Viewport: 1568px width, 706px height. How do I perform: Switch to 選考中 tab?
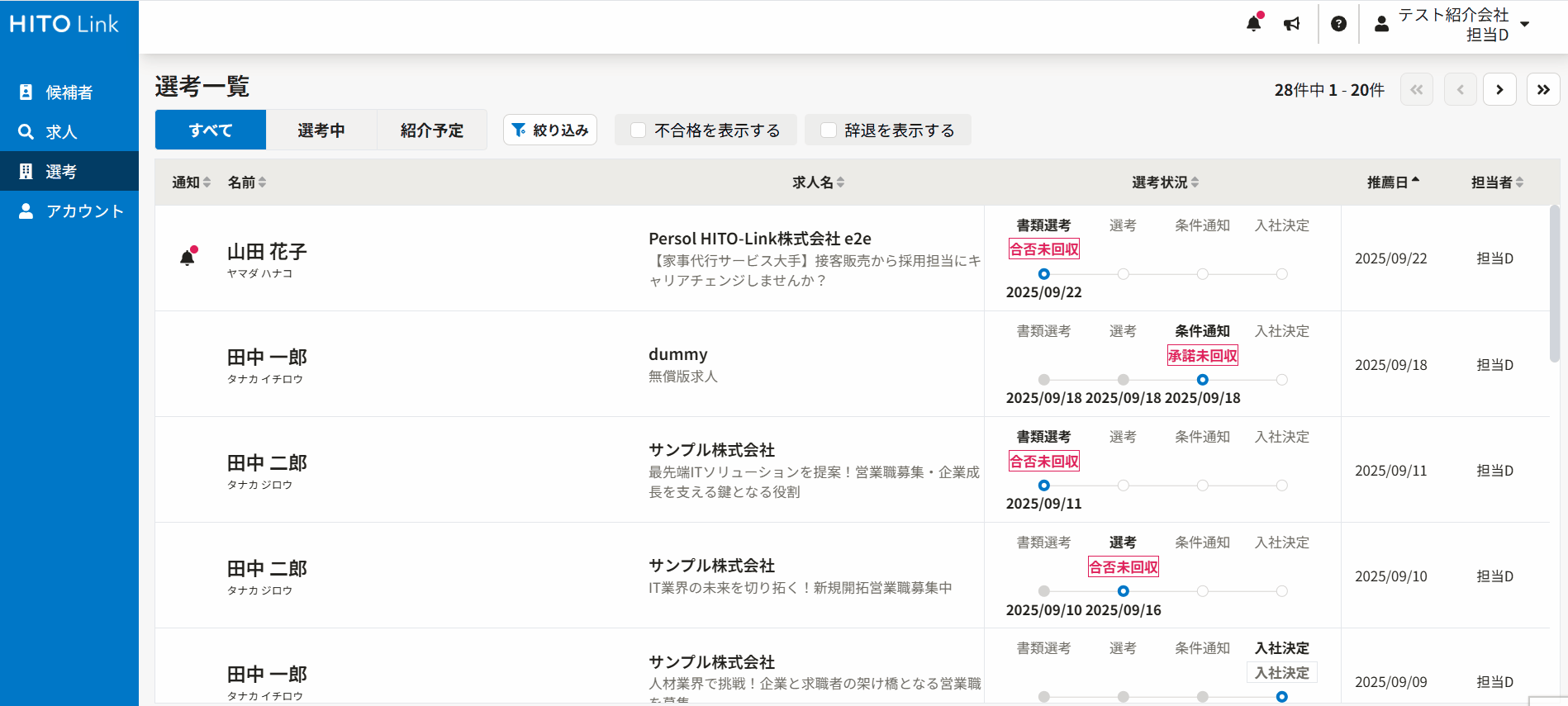pos(321,130)
